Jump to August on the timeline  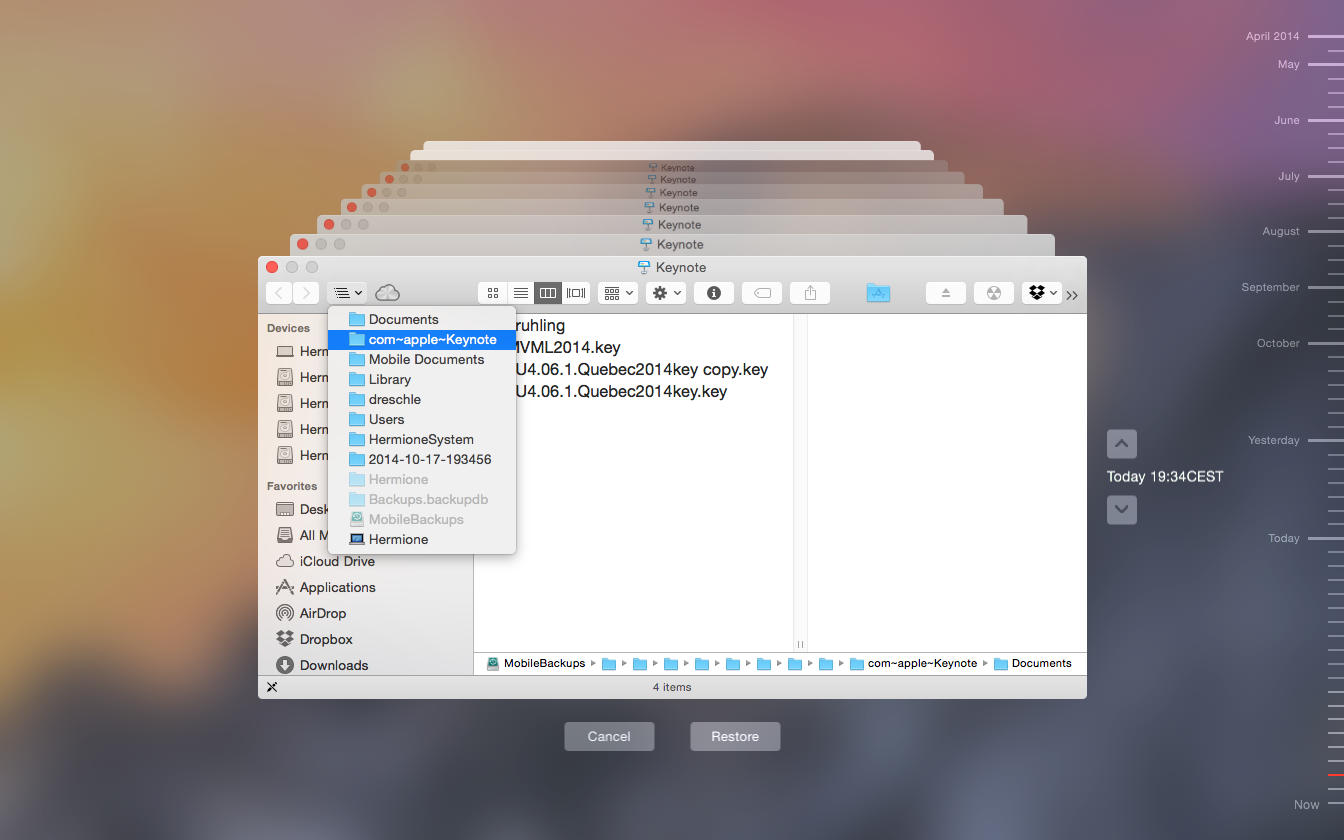coord(1281,231)
